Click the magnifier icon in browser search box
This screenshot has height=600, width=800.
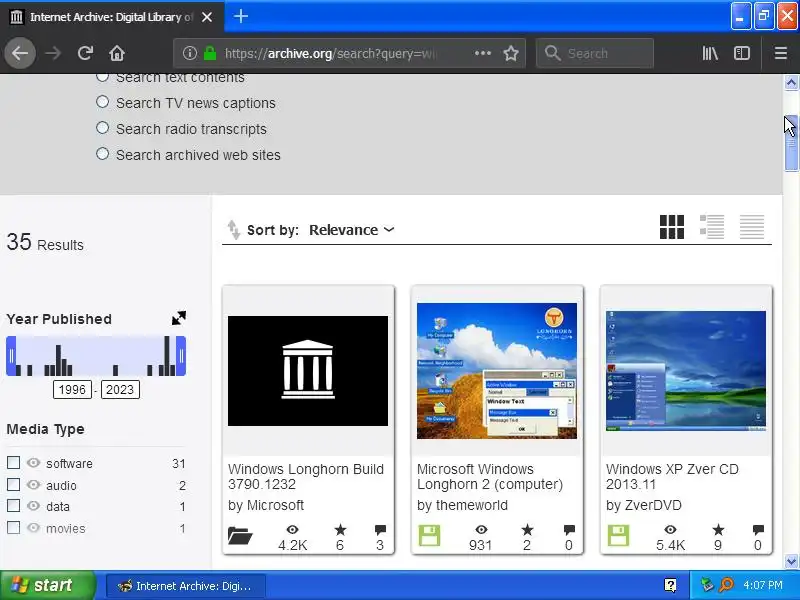552,53
